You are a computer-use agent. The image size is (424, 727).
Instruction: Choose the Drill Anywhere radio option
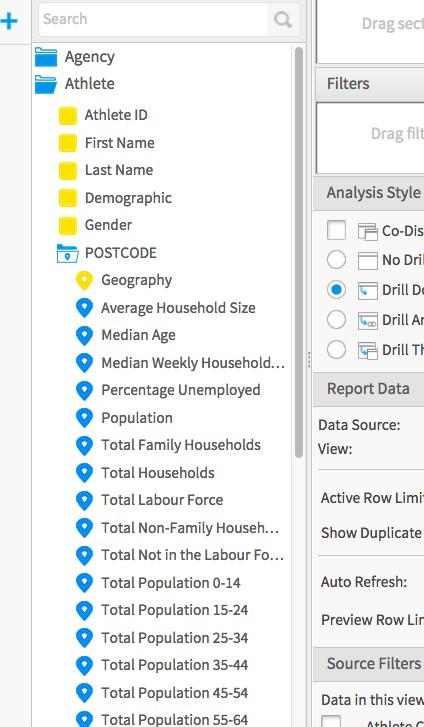click(x=336, y=319)
